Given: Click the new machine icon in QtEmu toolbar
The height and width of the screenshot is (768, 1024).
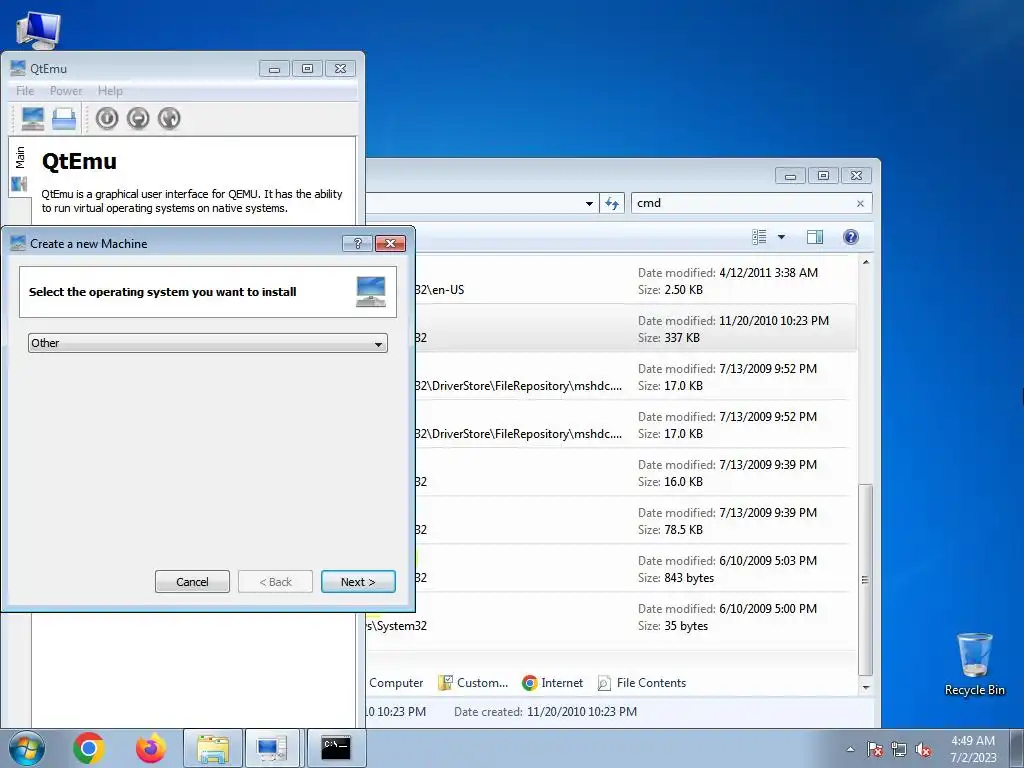Looking at the screenshot, I should 33,118.
